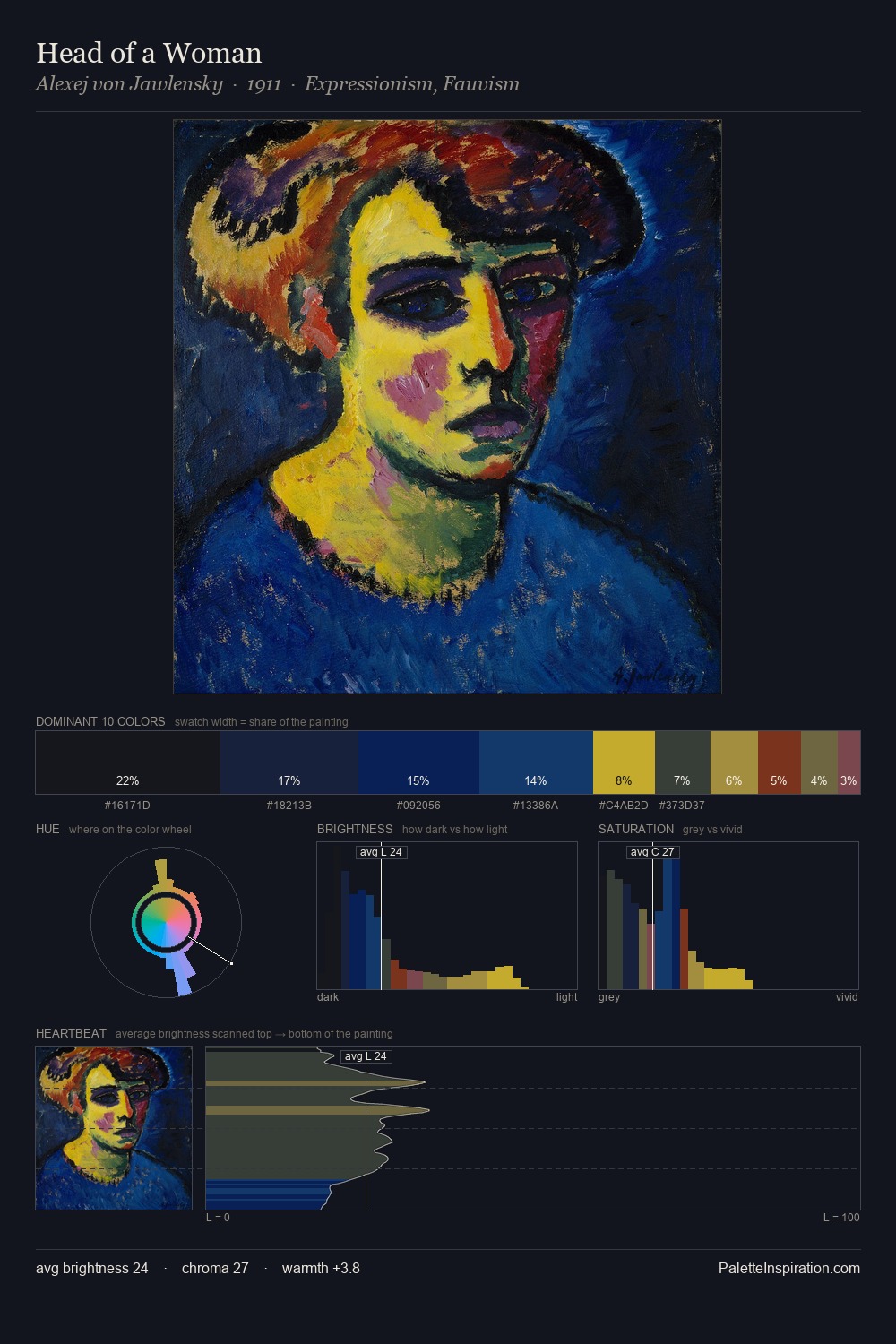The height and width of the screenshot is (1344, 896).
Task: Click the small painting thumbnail beside the heartbeat chart
Action: coord(114,1128)
